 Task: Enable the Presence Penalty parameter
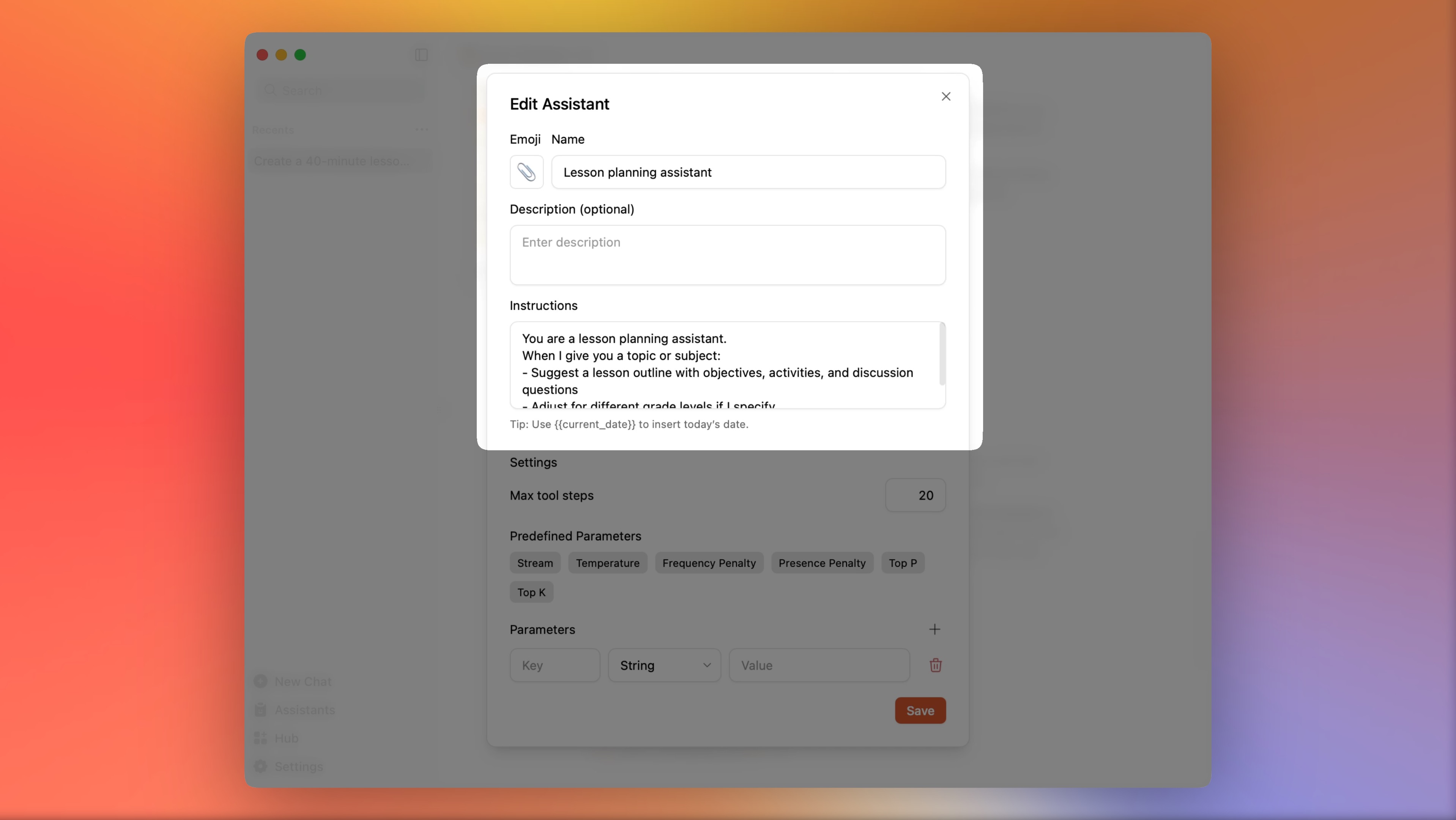pyautogui.click(x=822, y=562)
